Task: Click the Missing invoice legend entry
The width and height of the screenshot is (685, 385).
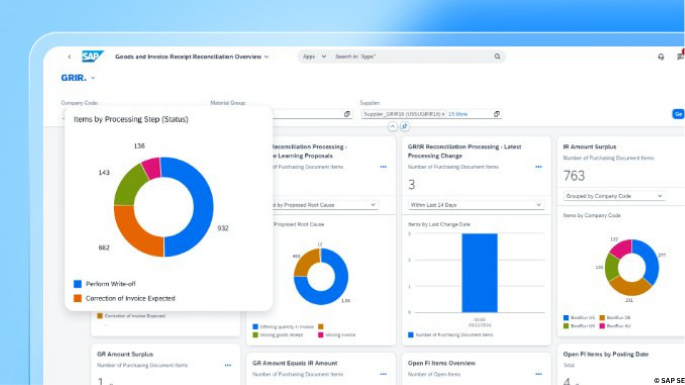Action: click(x=337, y=335)
